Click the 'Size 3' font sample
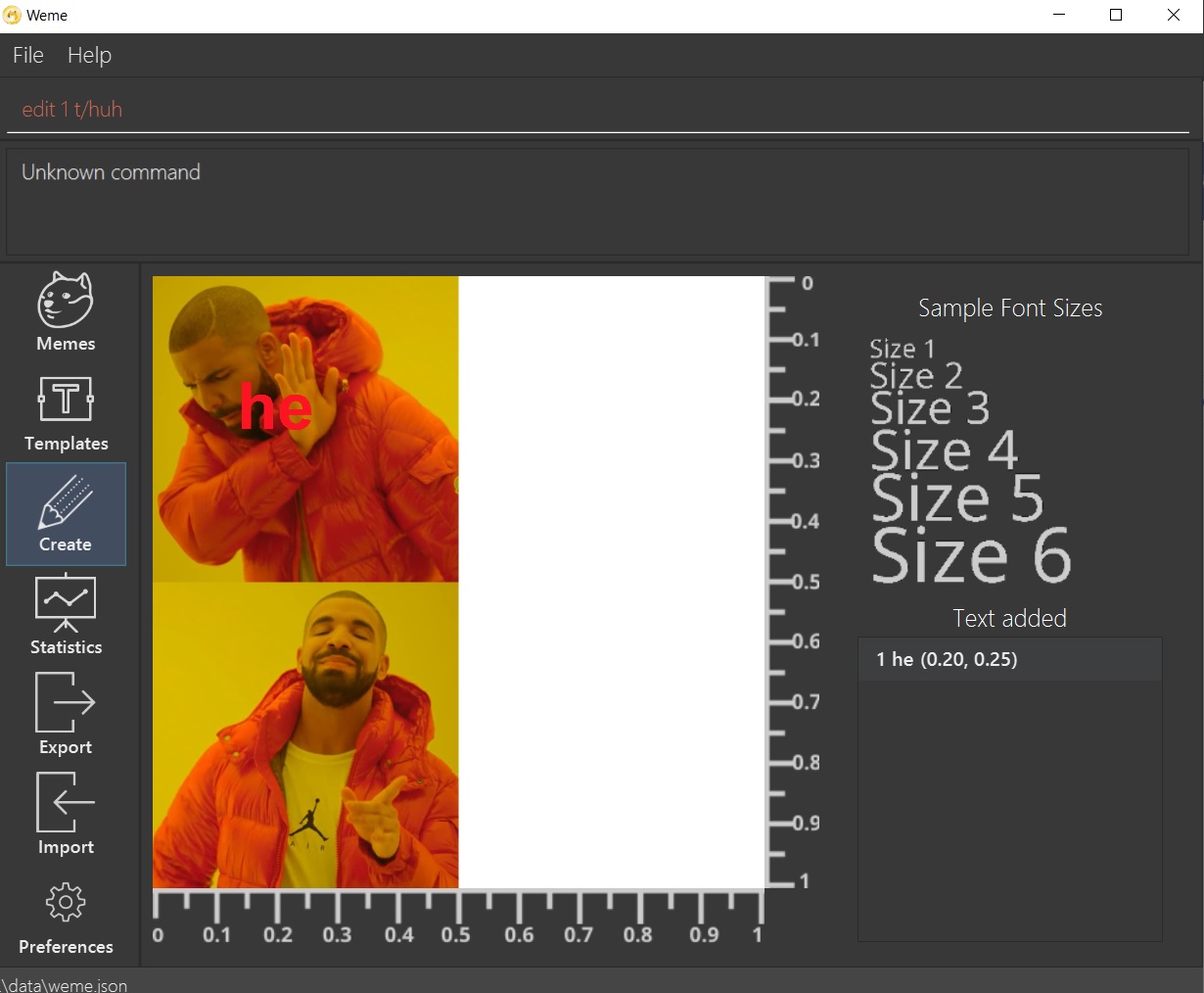This screenshot has height=993, width=1204. (x=930, y=408)
